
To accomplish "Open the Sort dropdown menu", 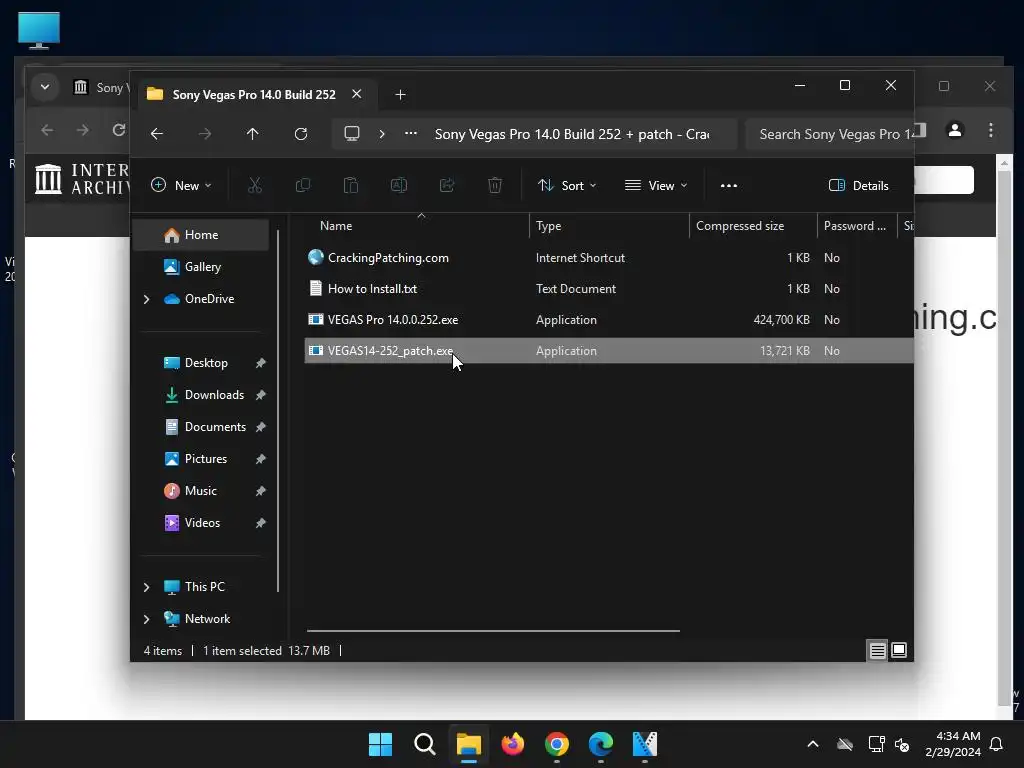I will 567,185.
